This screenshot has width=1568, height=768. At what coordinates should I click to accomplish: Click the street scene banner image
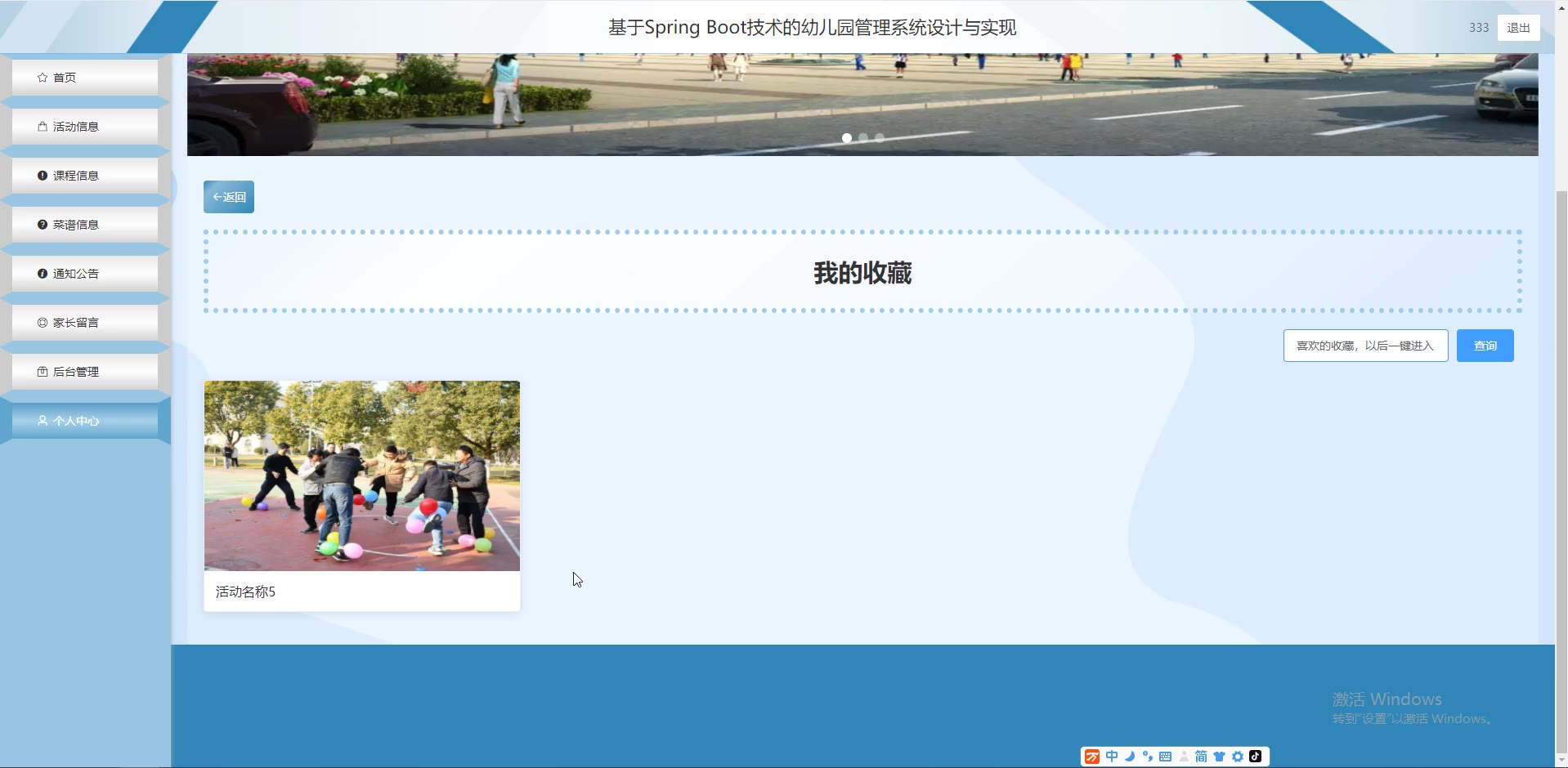pyautogui.click(x=862, y=105)
